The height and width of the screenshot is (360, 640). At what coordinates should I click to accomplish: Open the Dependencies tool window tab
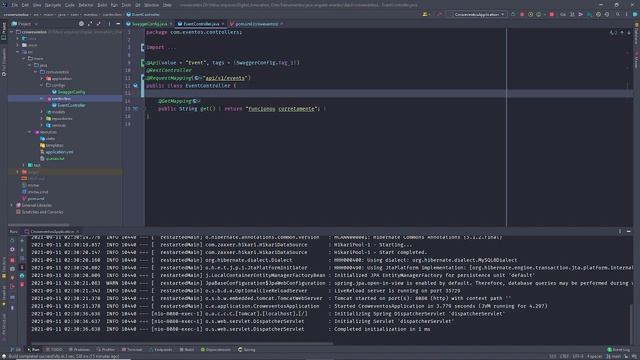216,350
